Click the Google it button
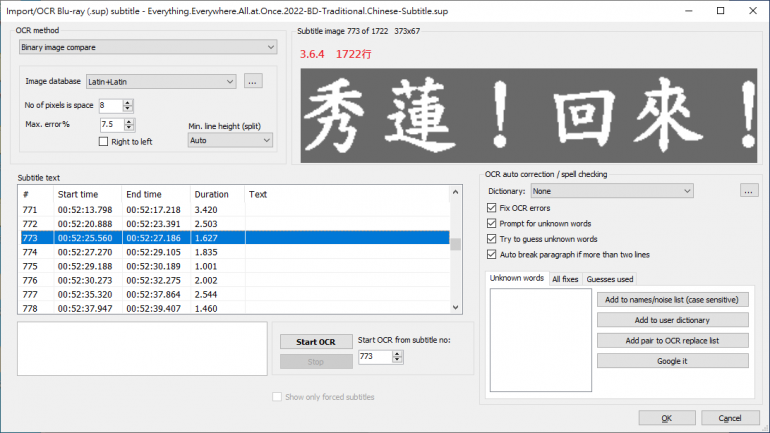 (x=672, y=361)
